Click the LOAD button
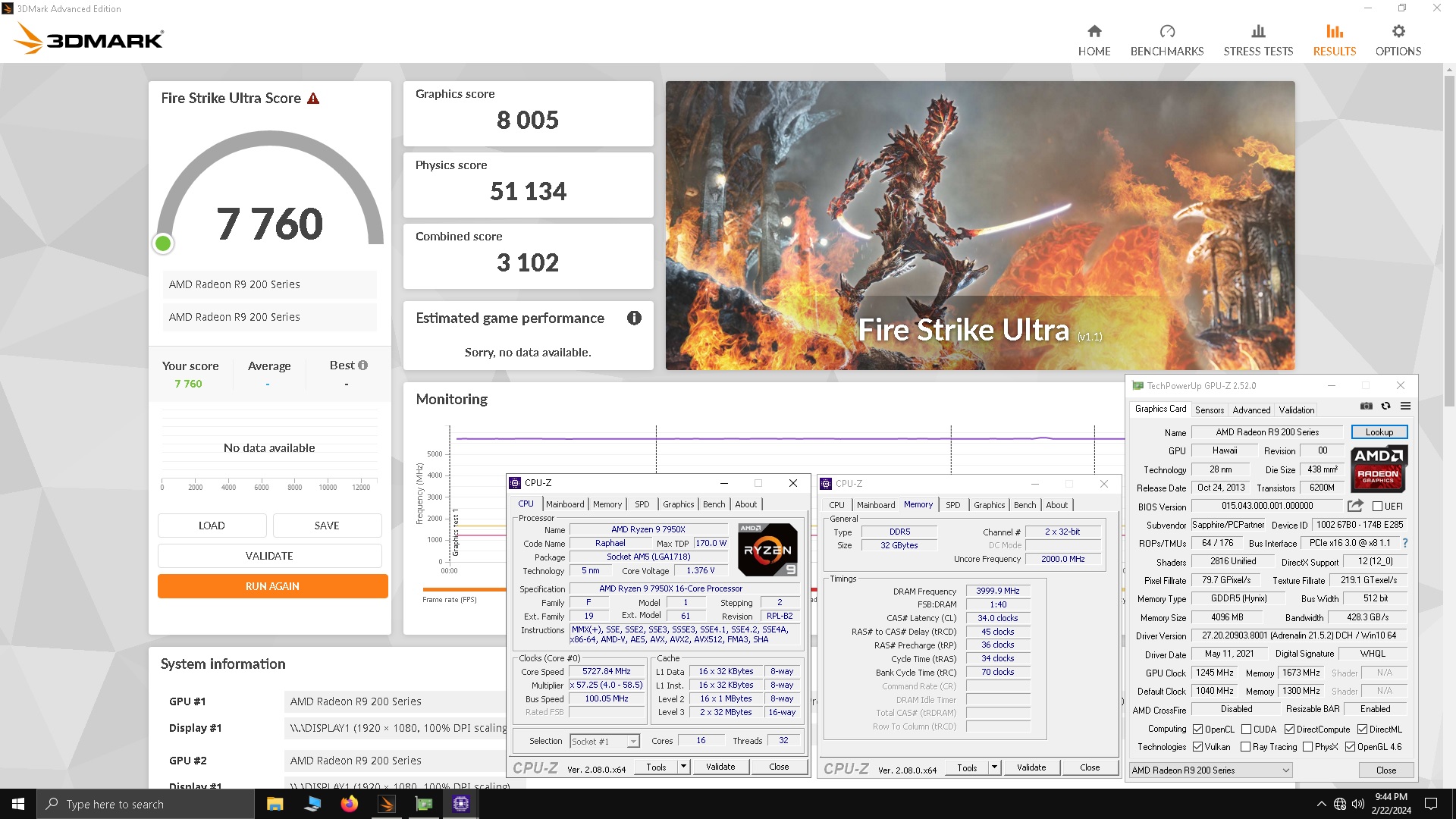This screenshot has height=819, width=1456. click(212, 526)
